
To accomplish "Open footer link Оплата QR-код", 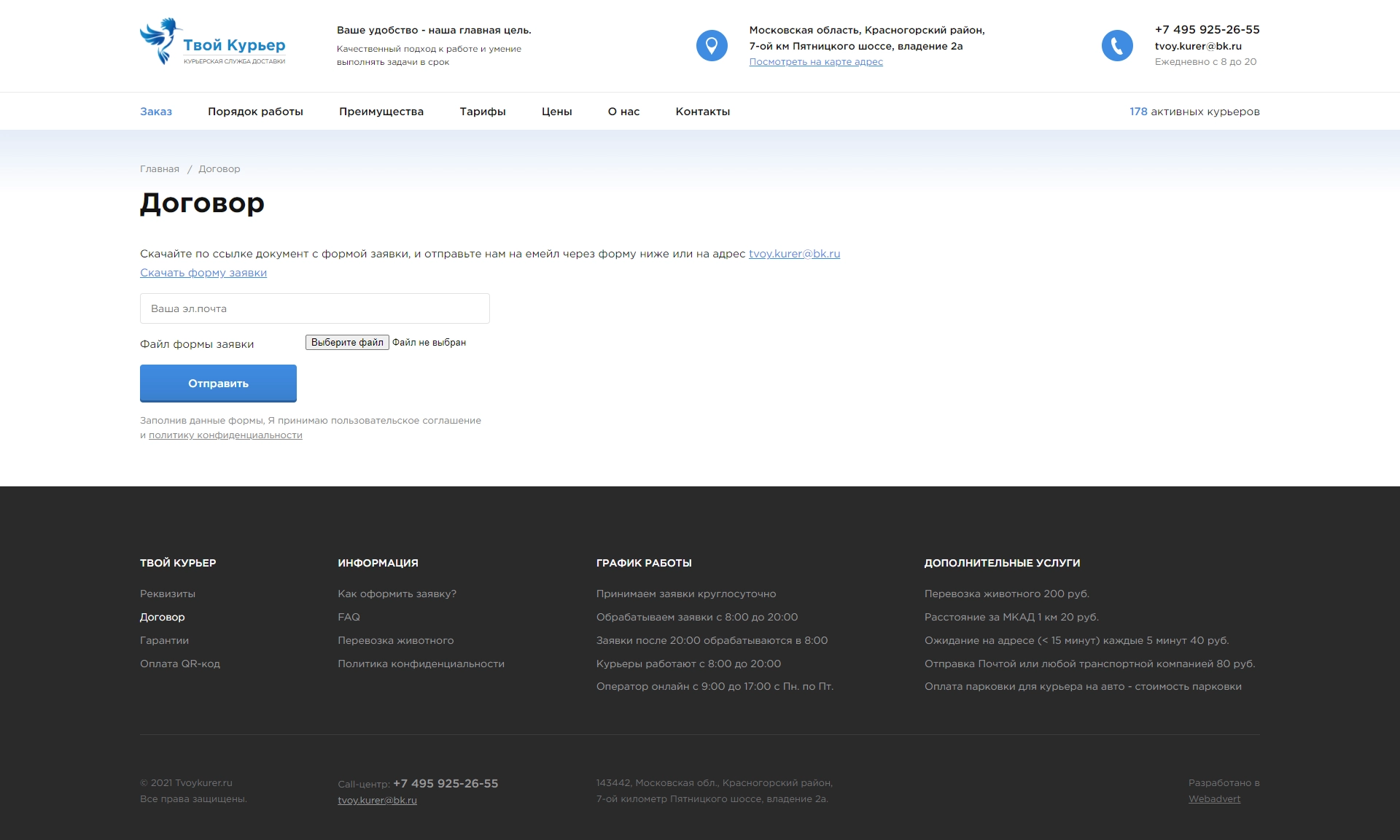I will pos(180,664).
